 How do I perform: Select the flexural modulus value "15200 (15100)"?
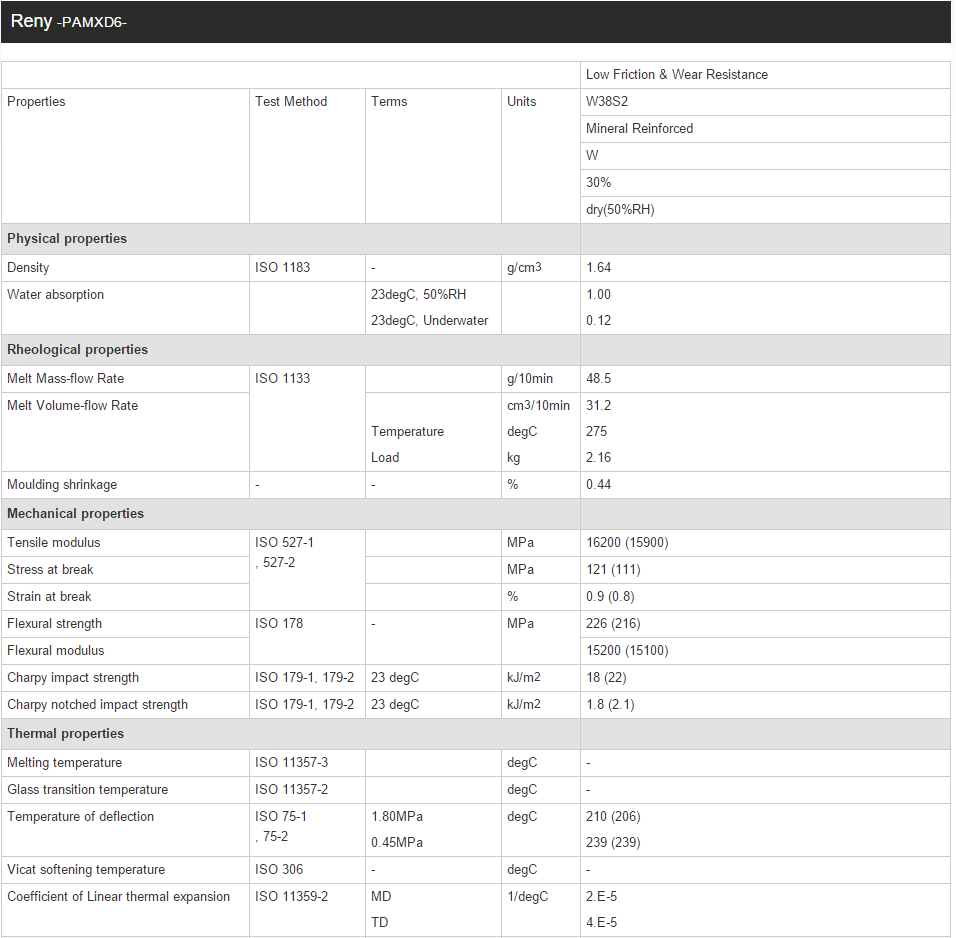coord(627,650)
